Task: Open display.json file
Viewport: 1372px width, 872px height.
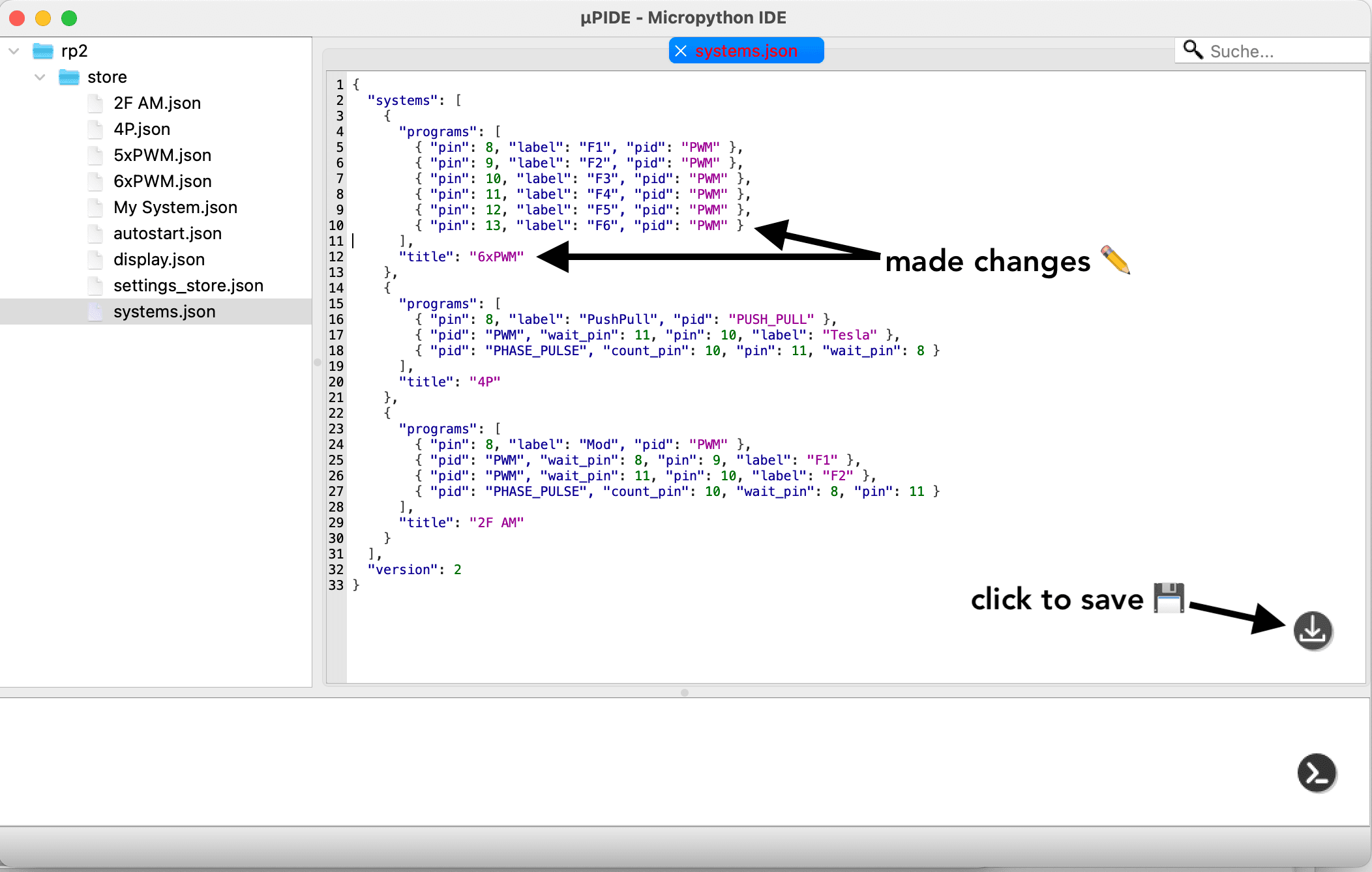Action: point(158,259)
